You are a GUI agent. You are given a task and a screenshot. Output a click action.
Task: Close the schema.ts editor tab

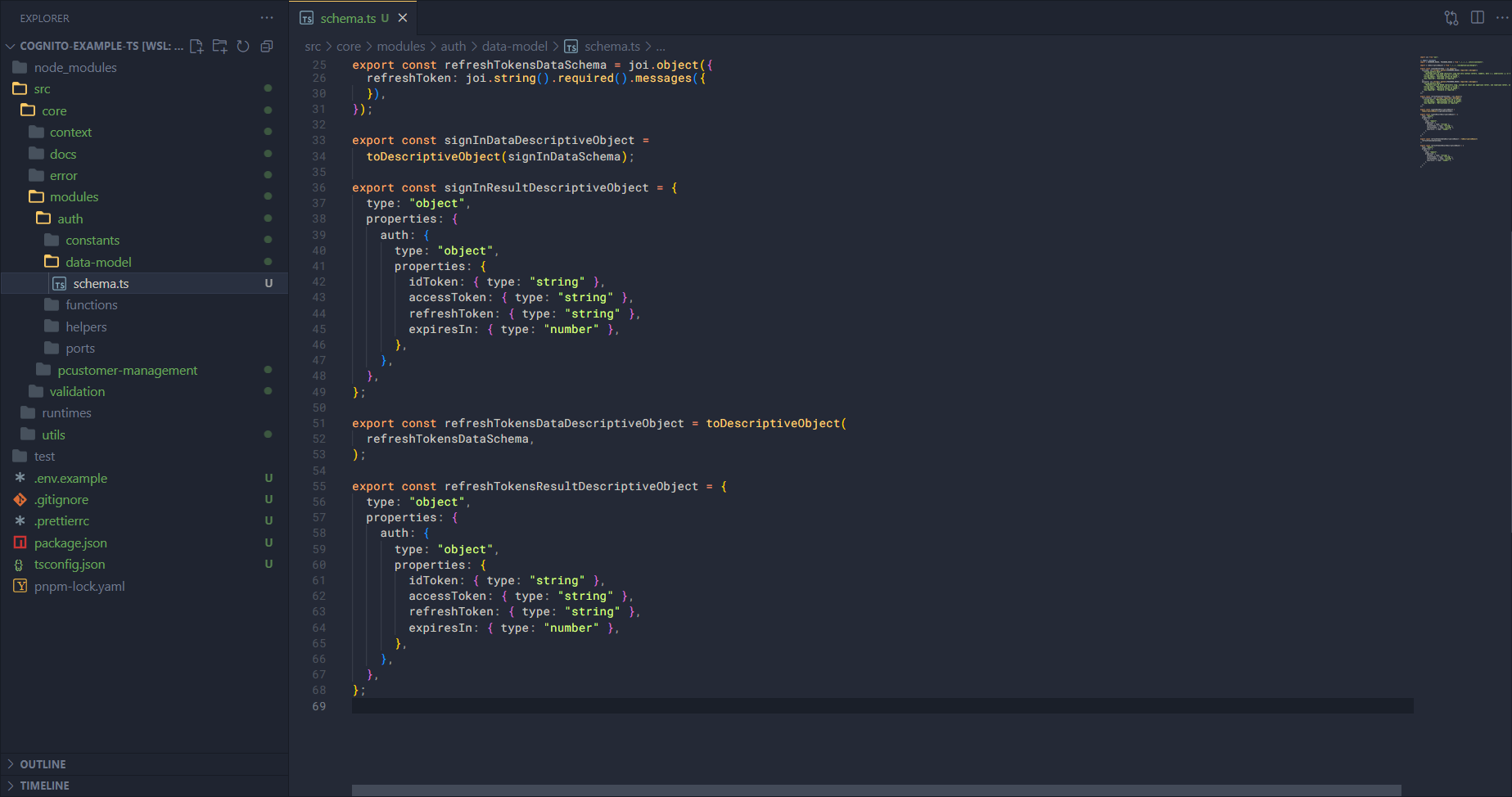(x=403, y=18)
